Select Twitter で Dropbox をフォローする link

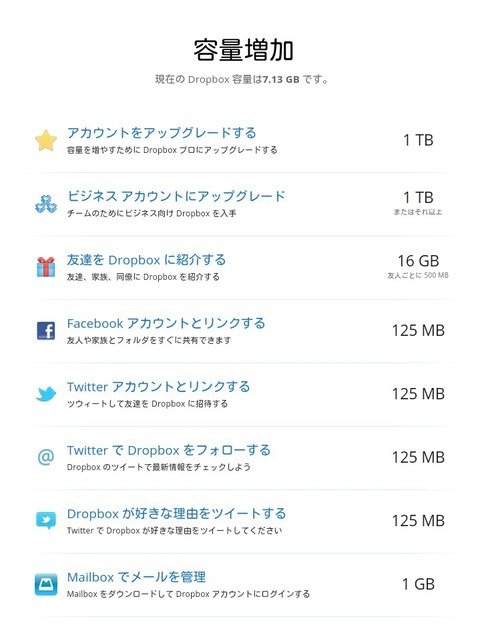(x=169, y=450)
